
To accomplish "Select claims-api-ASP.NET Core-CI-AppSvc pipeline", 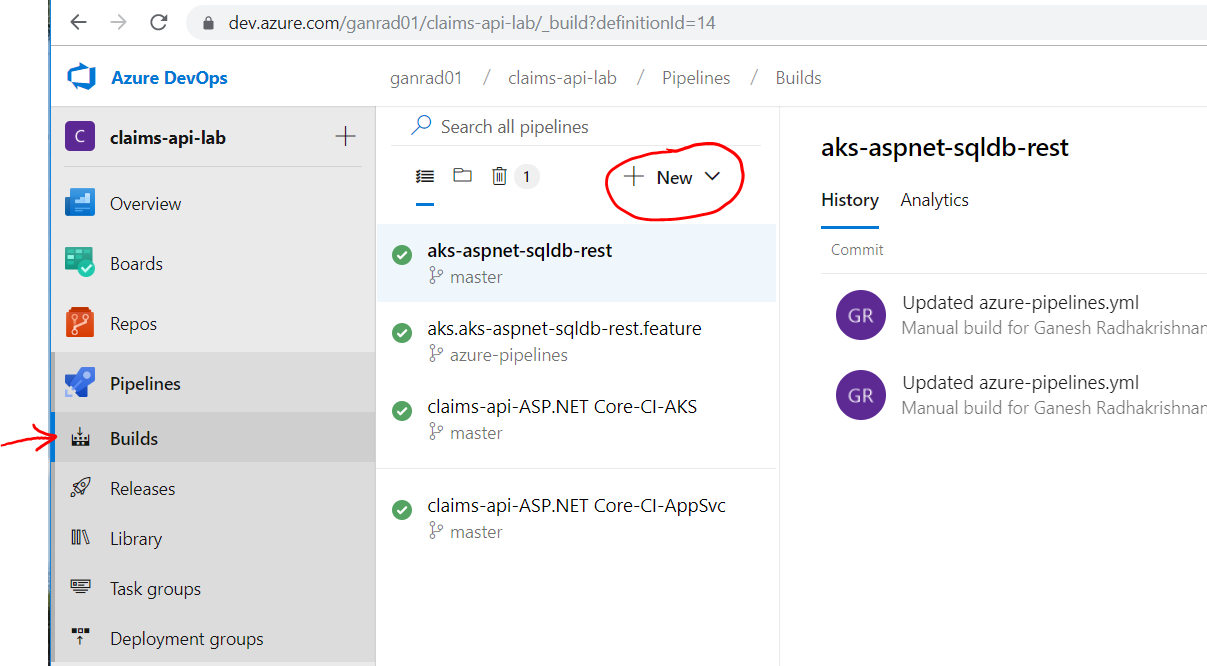I will click(576, 518).
